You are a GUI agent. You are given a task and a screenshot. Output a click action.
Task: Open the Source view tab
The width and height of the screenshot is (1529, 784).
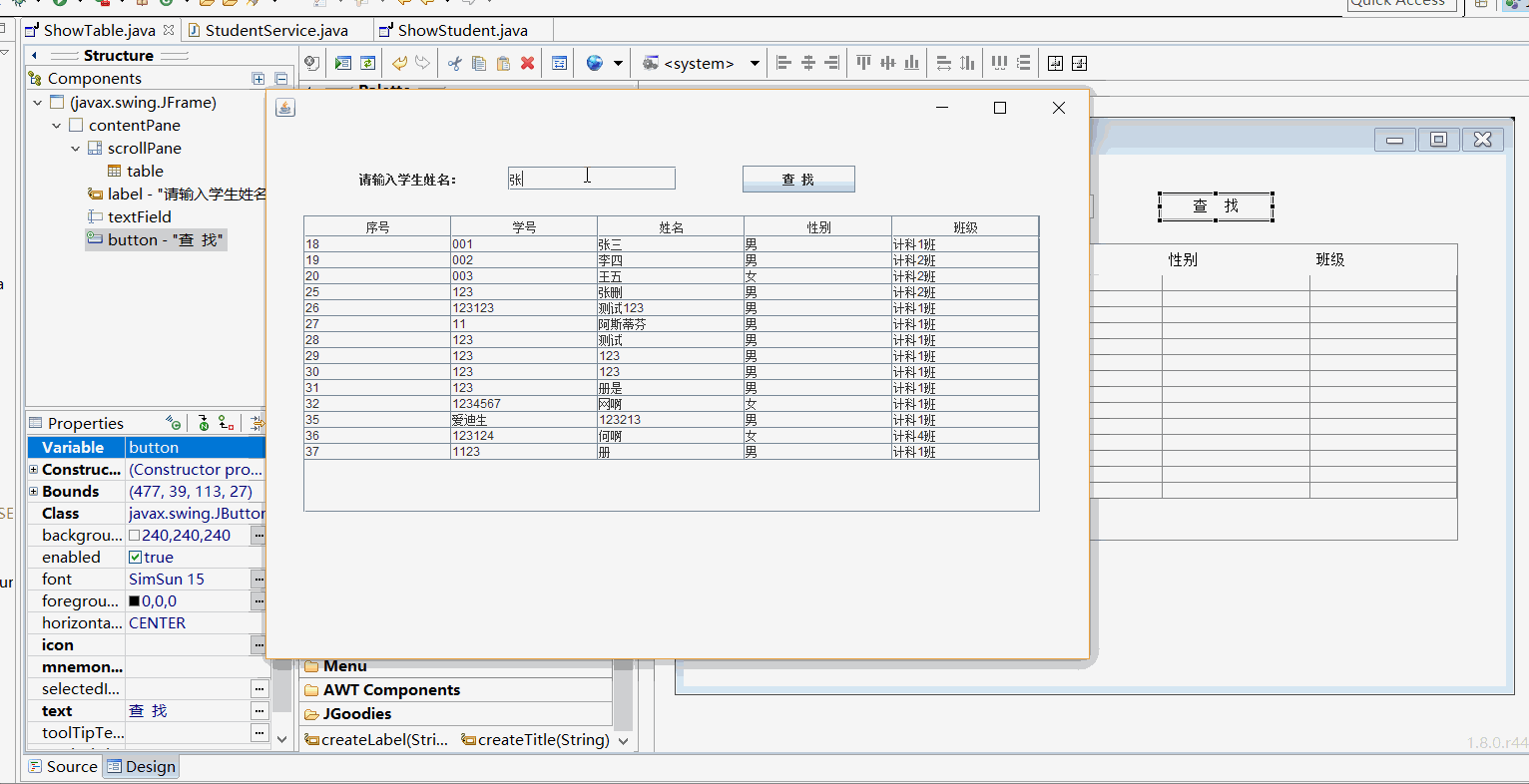click(63, 766)
